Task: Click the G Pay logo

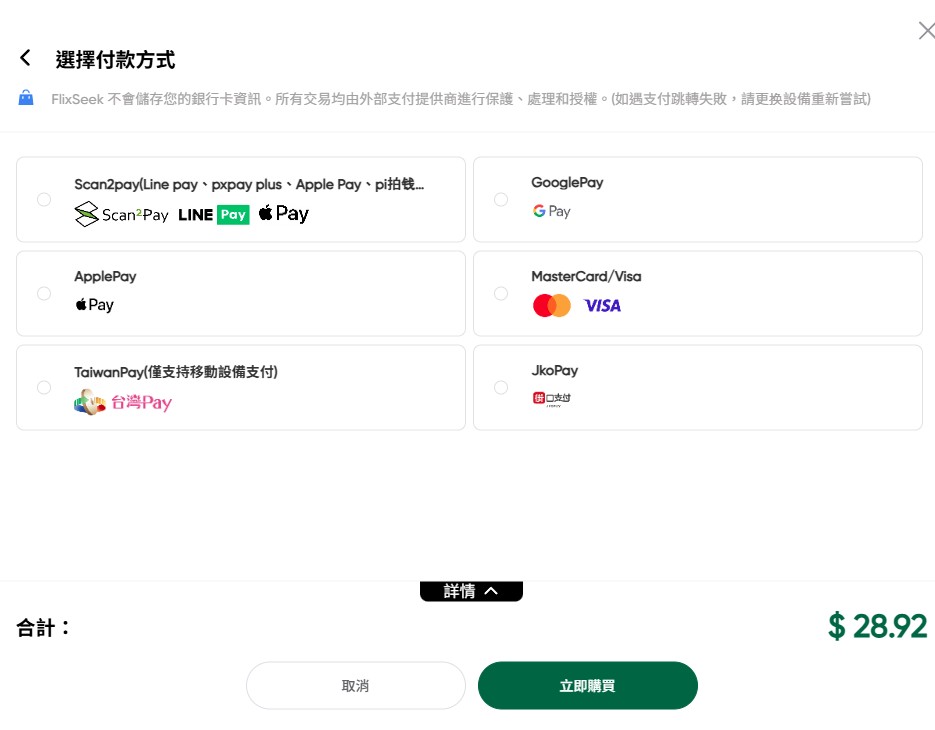Action: [x=552, y=211]
